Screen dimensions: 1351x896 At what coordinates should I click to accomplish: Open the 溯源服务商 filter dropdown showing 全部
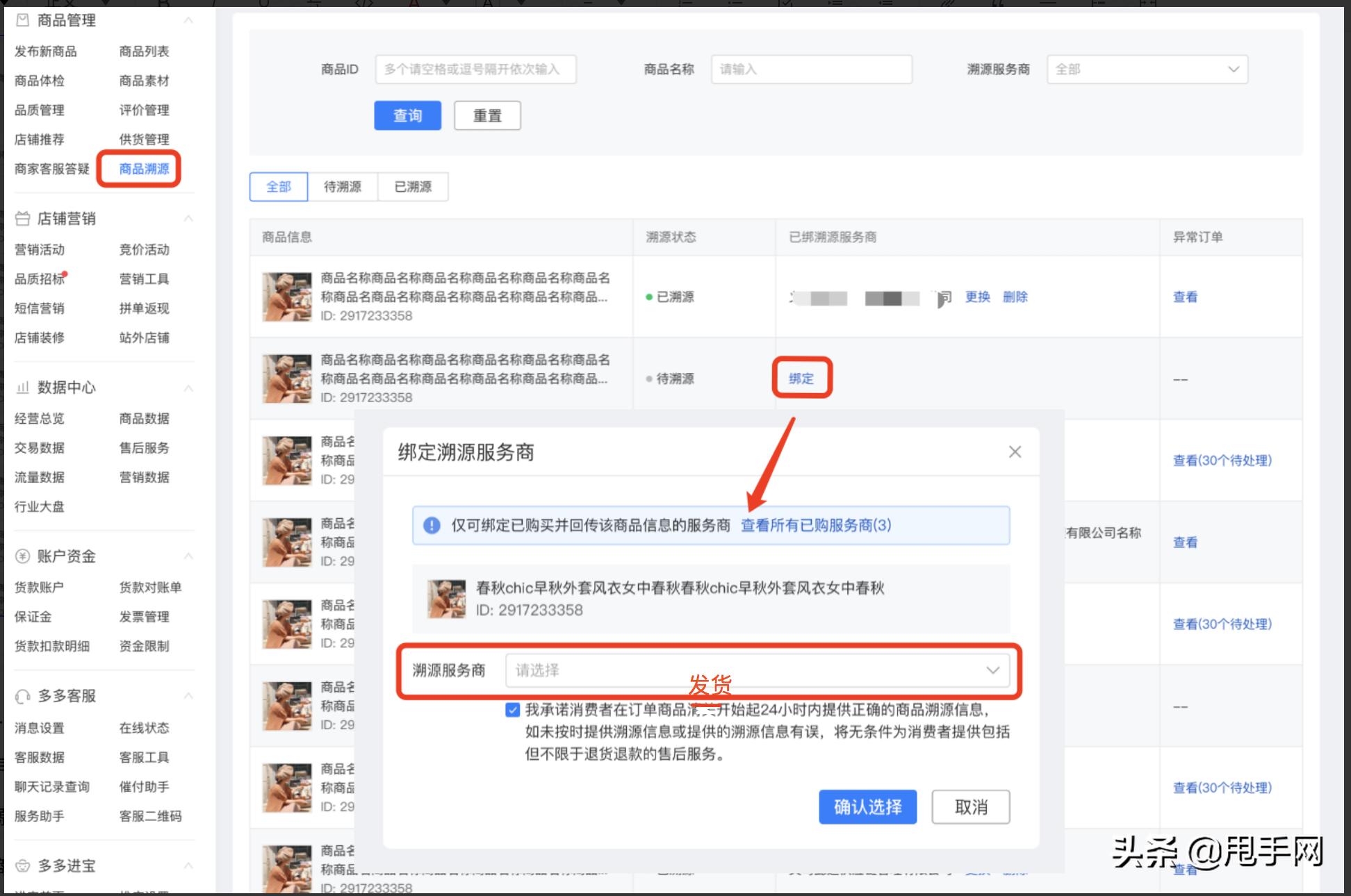pos(1147,69)
